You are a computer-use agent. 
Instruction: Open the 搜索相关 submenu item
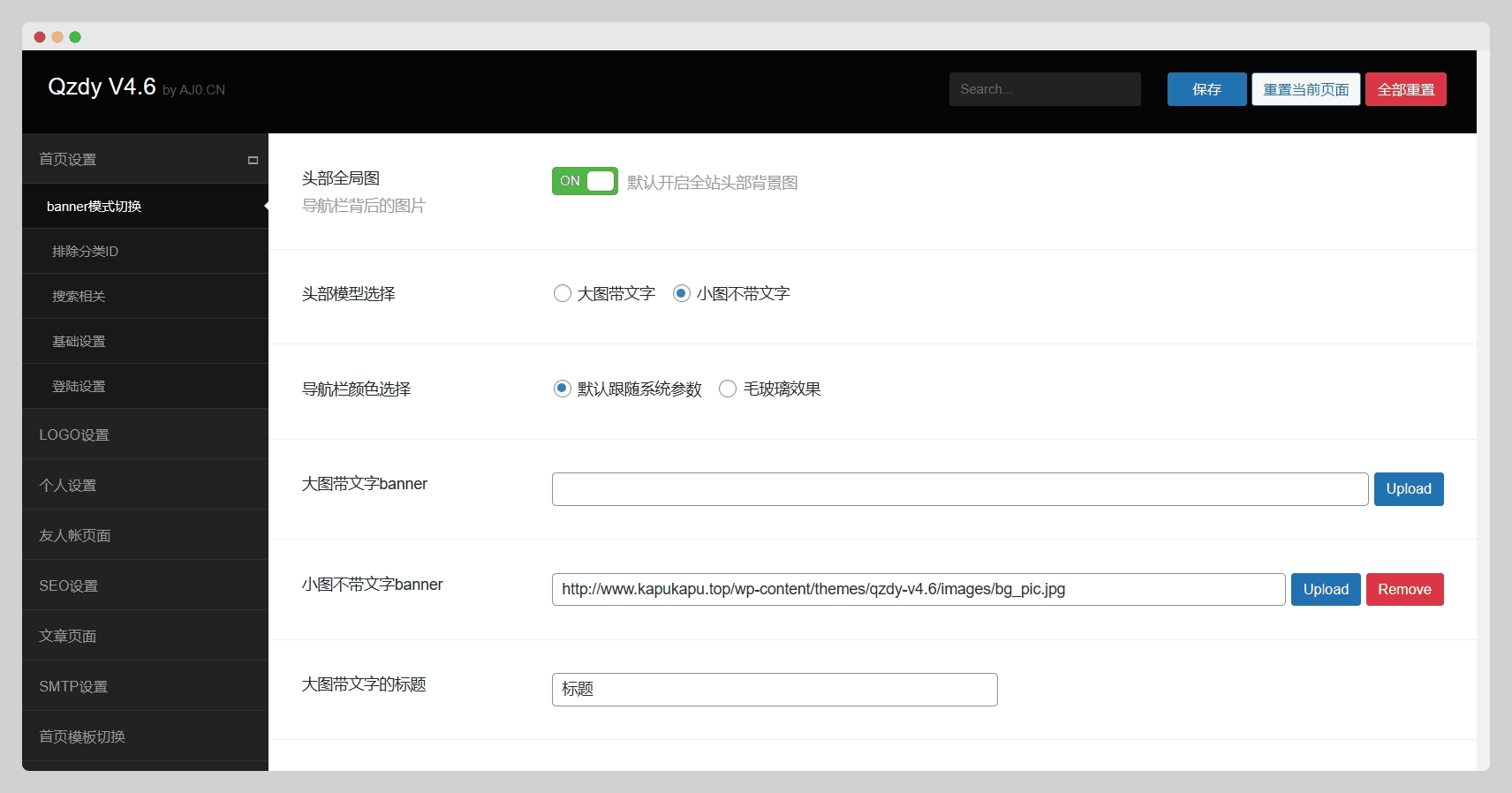pos(145,296)
